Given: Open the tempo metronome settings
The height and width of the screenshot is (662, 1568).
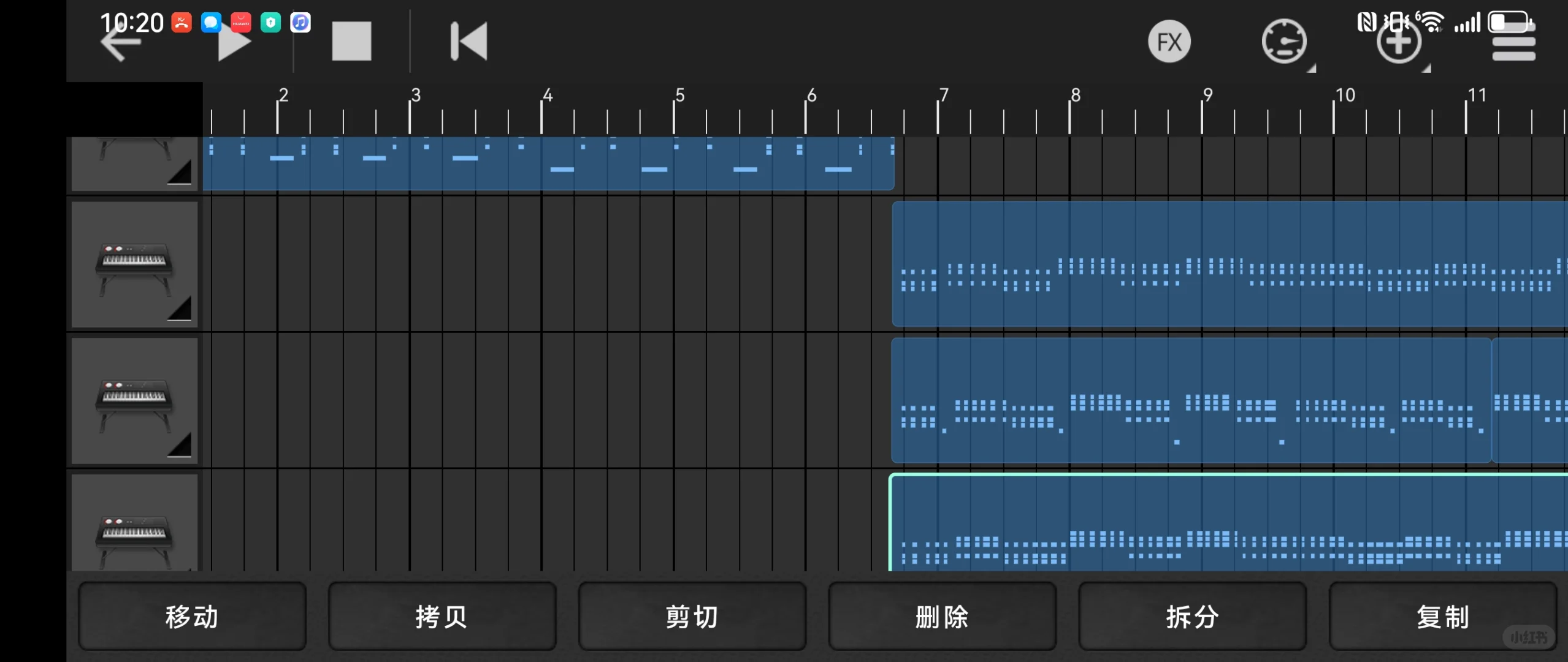Looking at the screenshot, I should coord(1285,40).
